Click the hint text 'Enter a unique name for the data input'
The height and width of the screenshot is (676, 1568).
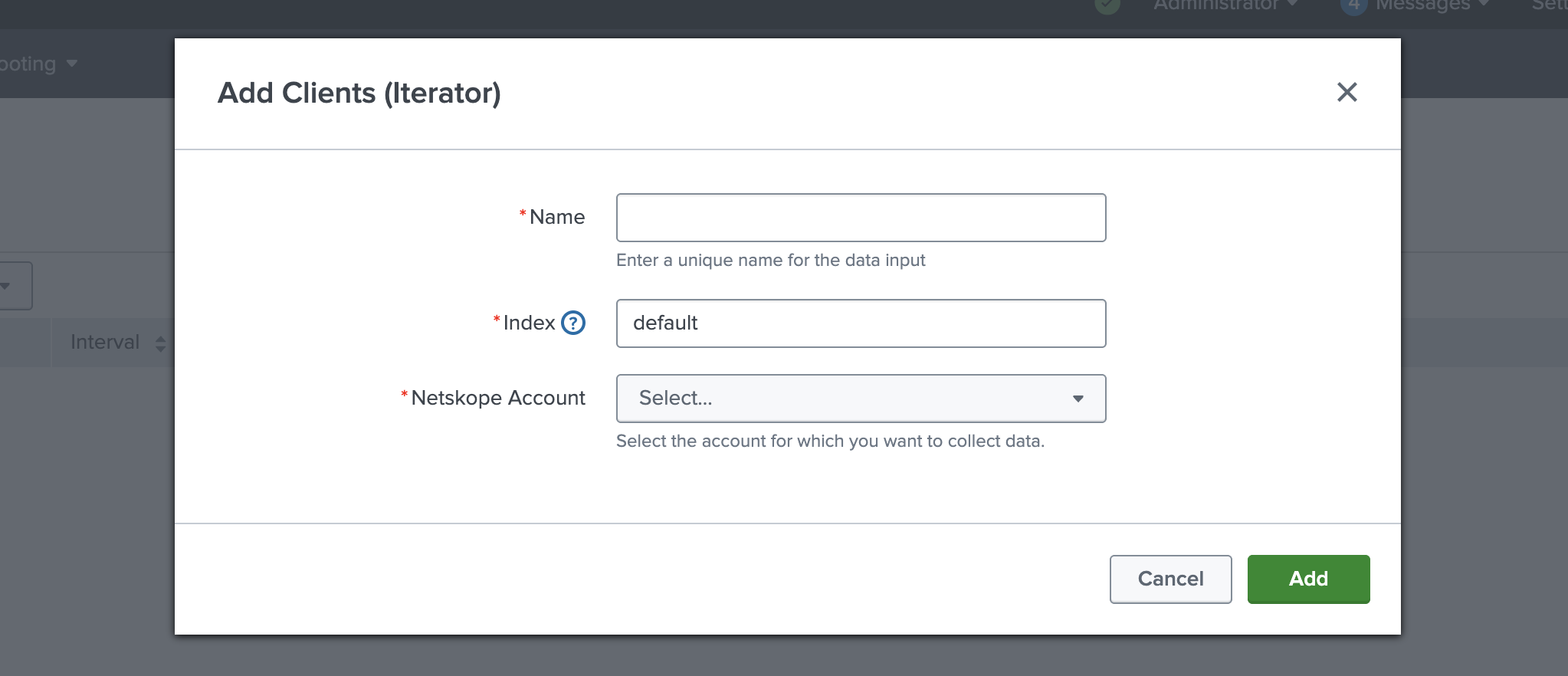[x=770, y=261]
